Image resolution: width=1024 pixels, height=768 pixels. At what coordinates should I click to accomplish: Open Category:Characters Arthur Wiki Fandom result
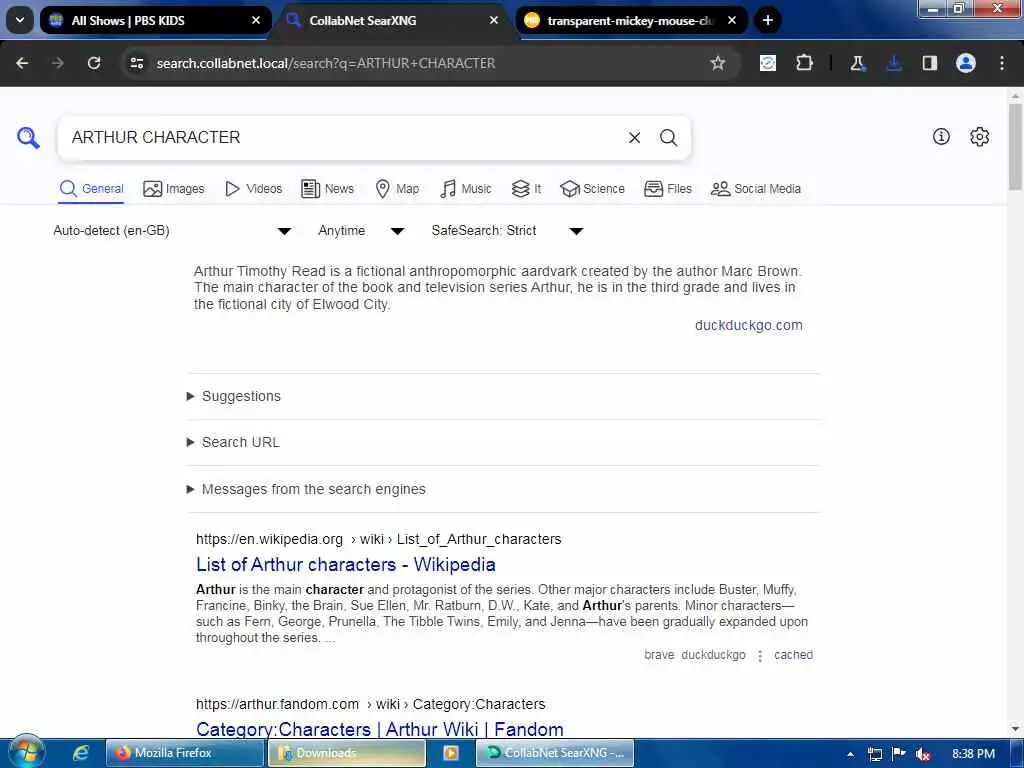click(379, 729)
